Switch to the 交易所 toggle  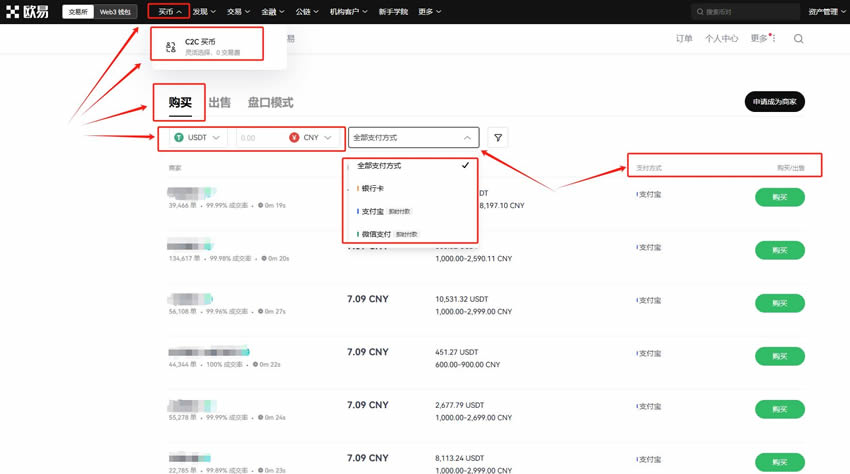coord(78,12)
